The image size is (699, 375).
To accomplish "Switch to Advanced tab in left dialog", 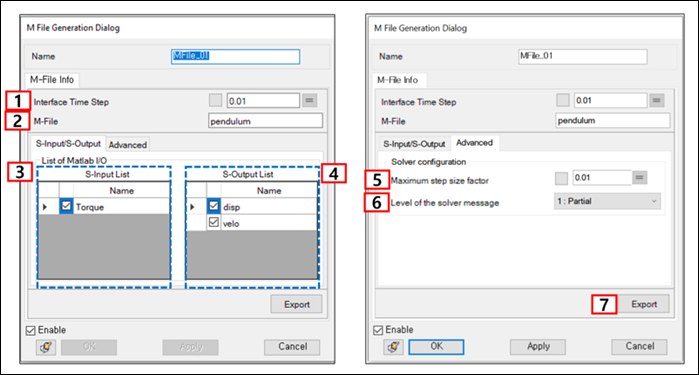I will point(127,144).
